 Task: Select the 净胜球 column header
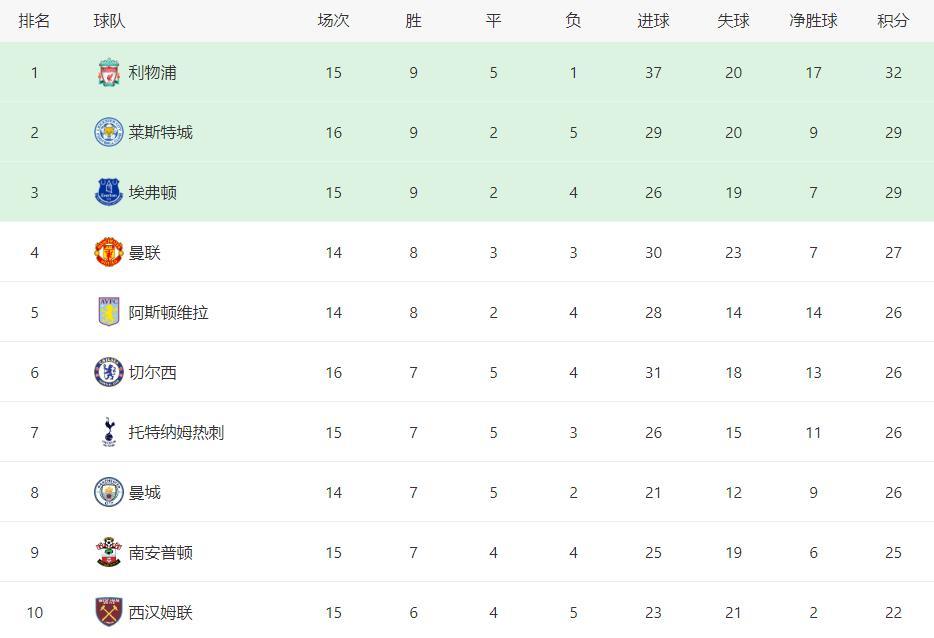pos(813,21)
